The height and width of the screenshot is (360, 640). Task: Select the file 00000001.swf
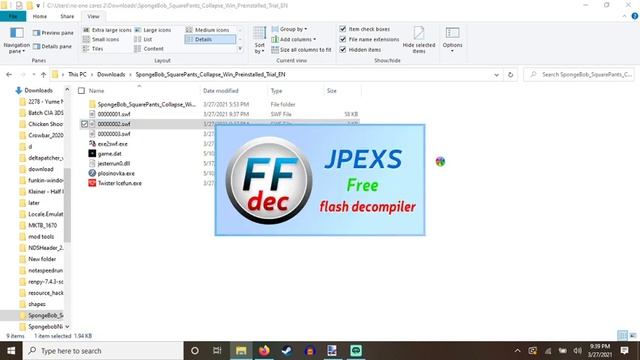[114, 114]
